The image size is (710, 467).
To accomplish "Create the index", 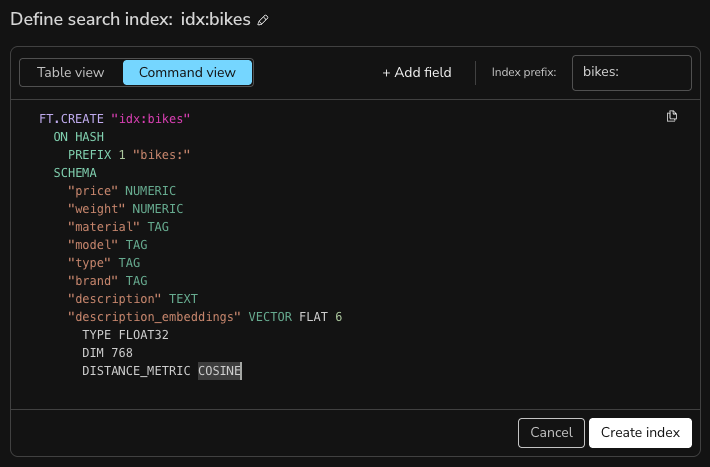I will pyautogui.click(x=640, y=433).
